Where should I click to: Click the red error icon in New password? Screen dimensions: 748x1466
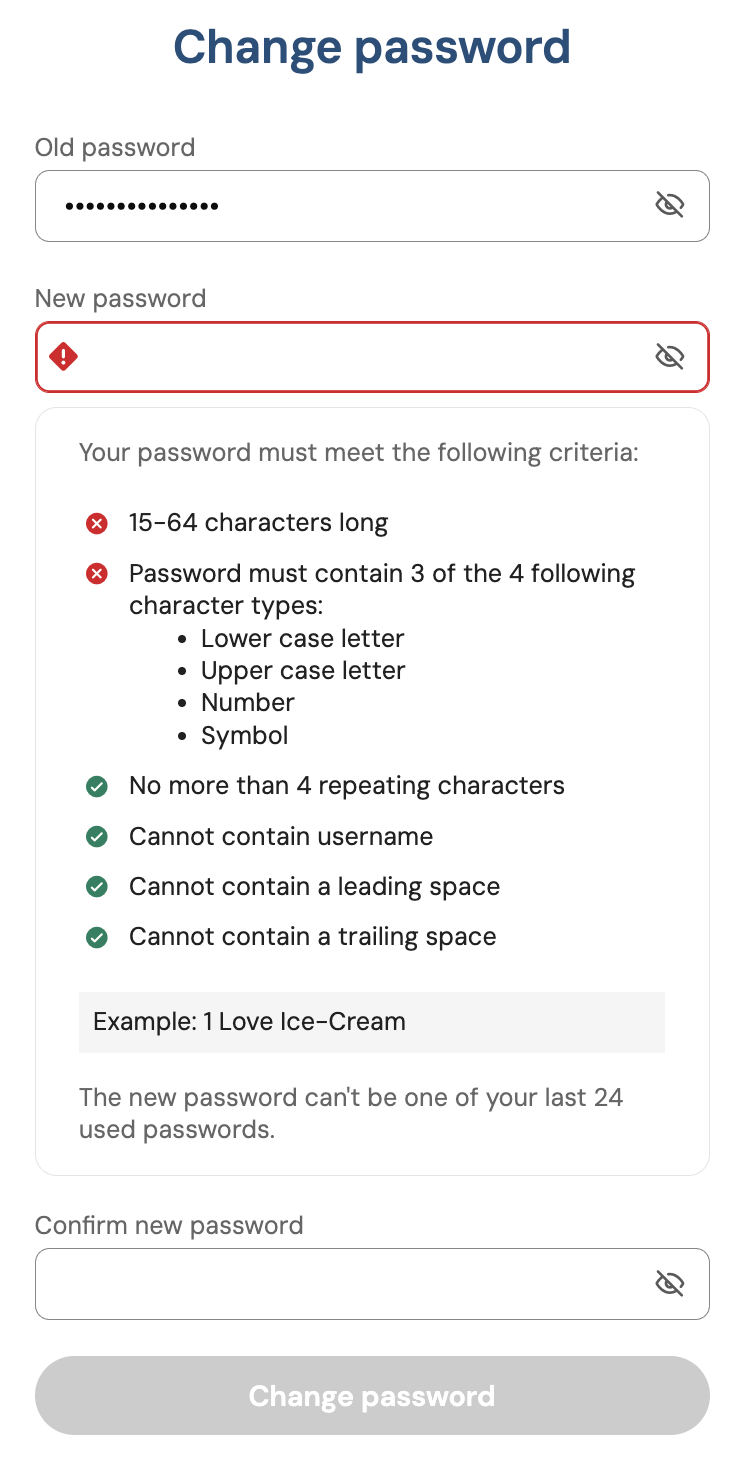(x=64, y=356)
